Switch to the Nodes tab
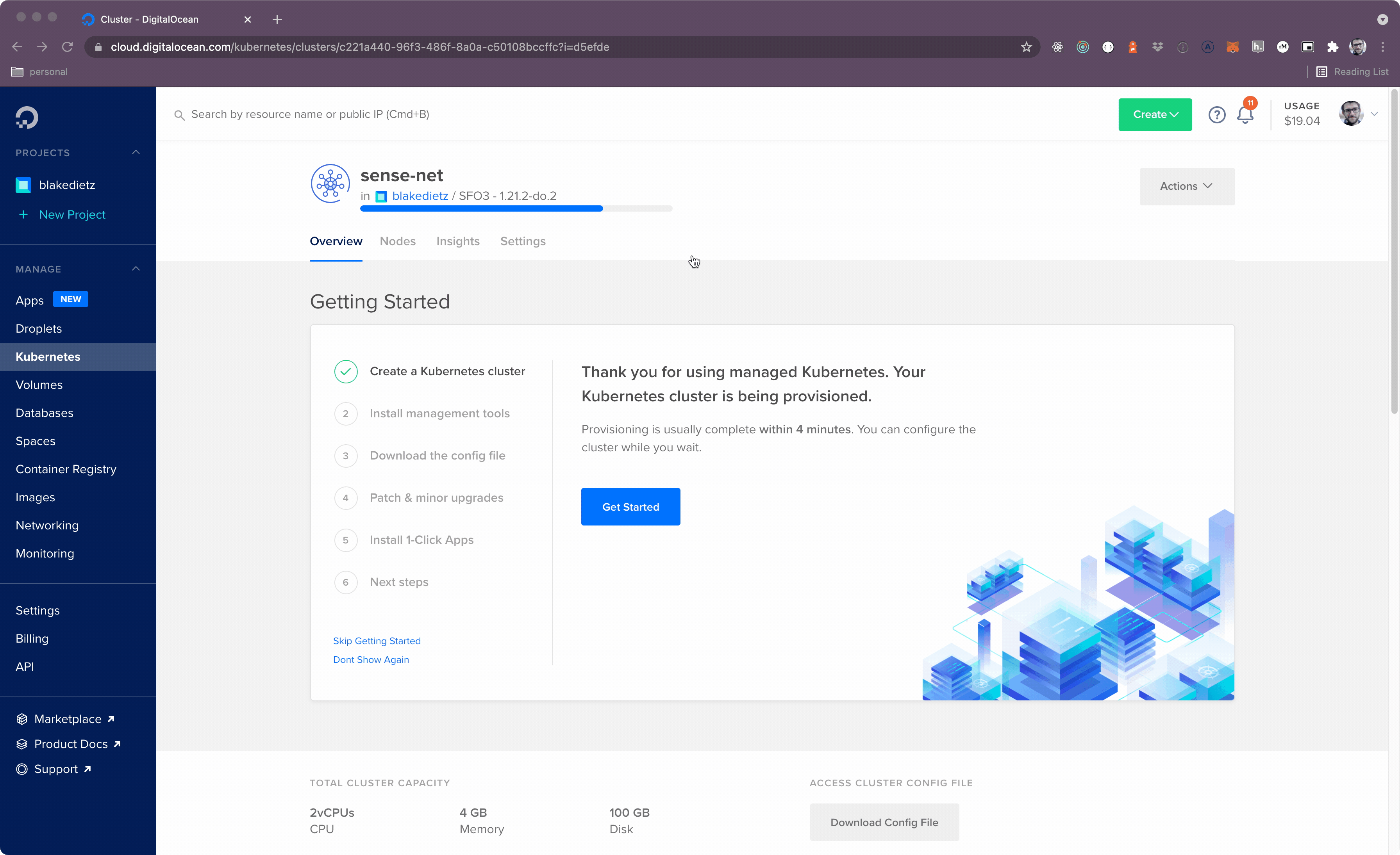The height and width of the screenshot is (855, 1400). pos(398,241)
